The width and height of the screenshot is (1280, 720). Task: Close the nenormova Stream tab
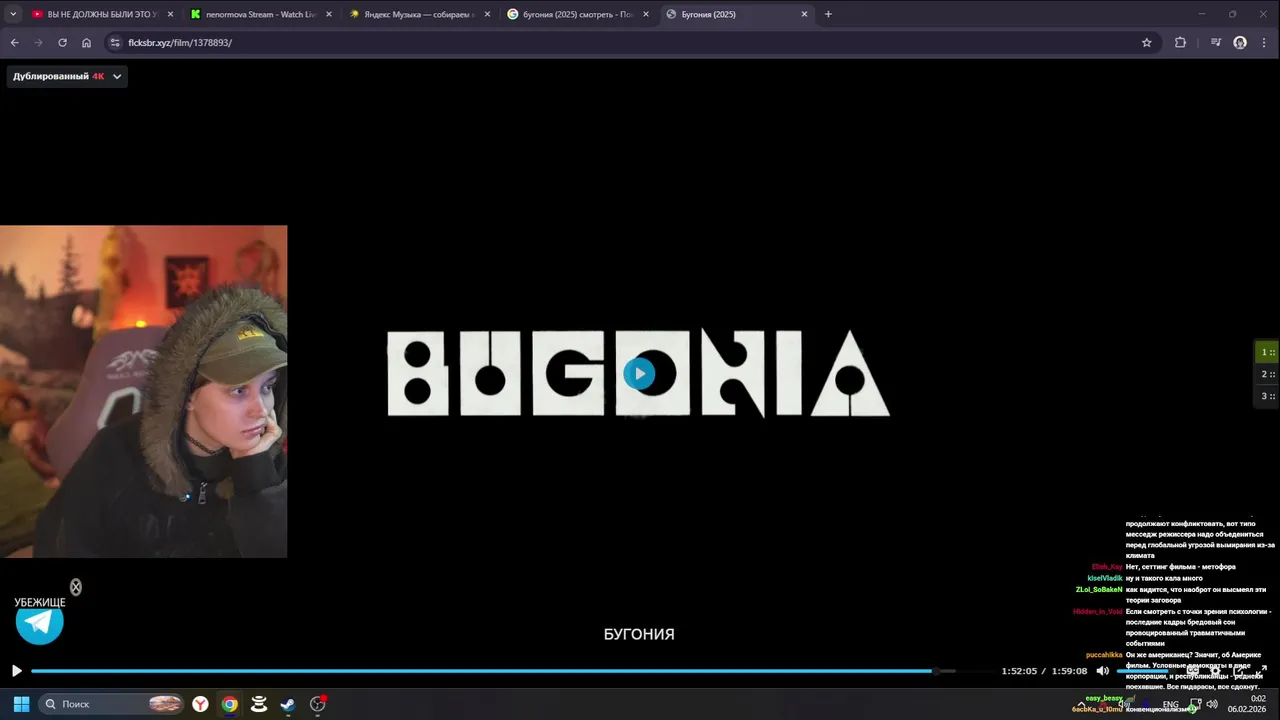tap(328, 14)
